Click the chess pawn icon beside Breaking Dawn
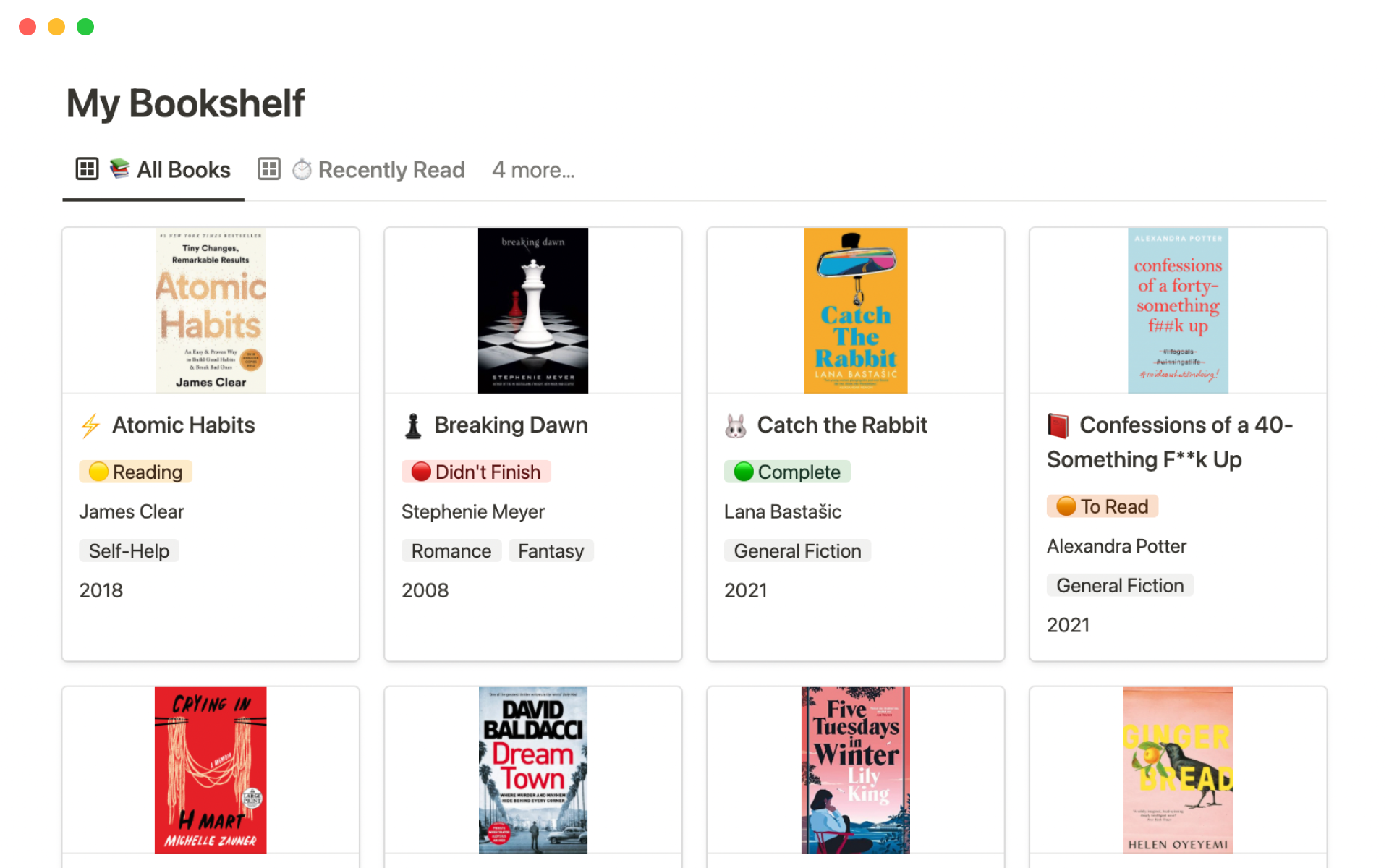The height and width of the screenshot is (868, 1389). [x=413, y=426]
